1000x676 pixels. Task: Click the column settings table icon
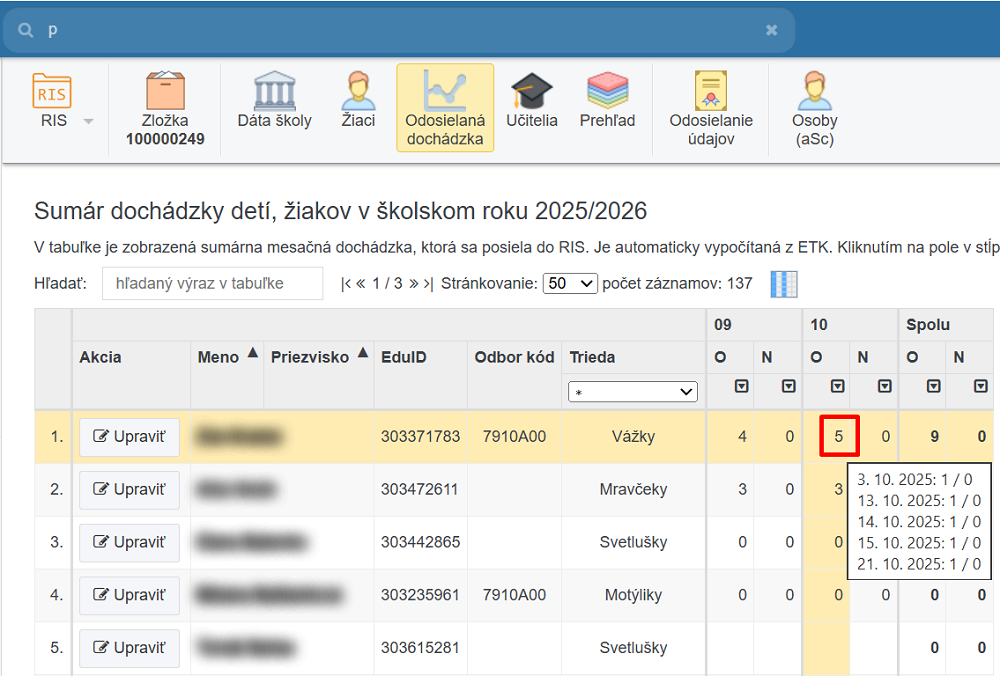point(784,284)
